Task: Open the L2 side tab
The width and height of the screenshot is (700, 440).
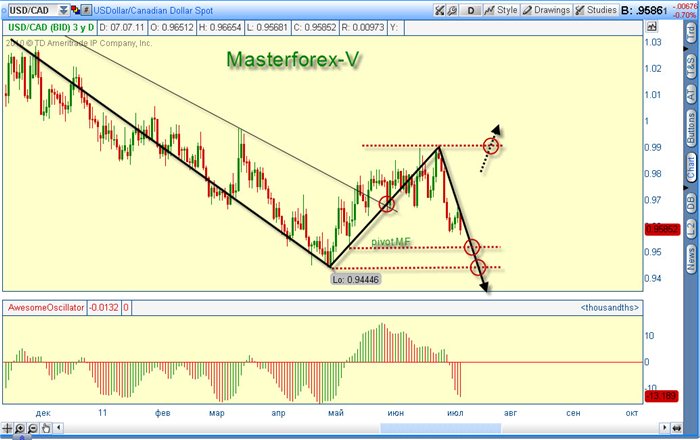Action: [x=691, y=228]
